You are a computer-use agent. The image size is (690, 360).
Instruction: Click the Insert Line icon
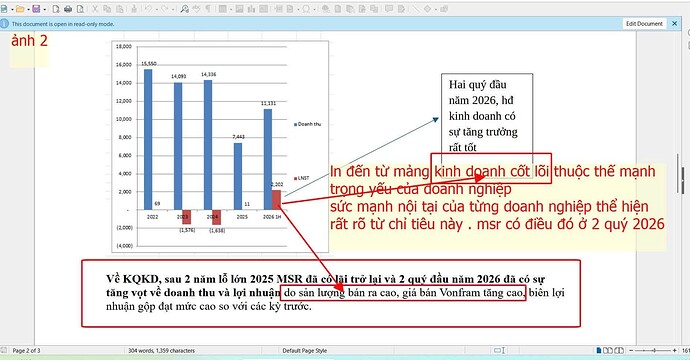click(415, 9)
